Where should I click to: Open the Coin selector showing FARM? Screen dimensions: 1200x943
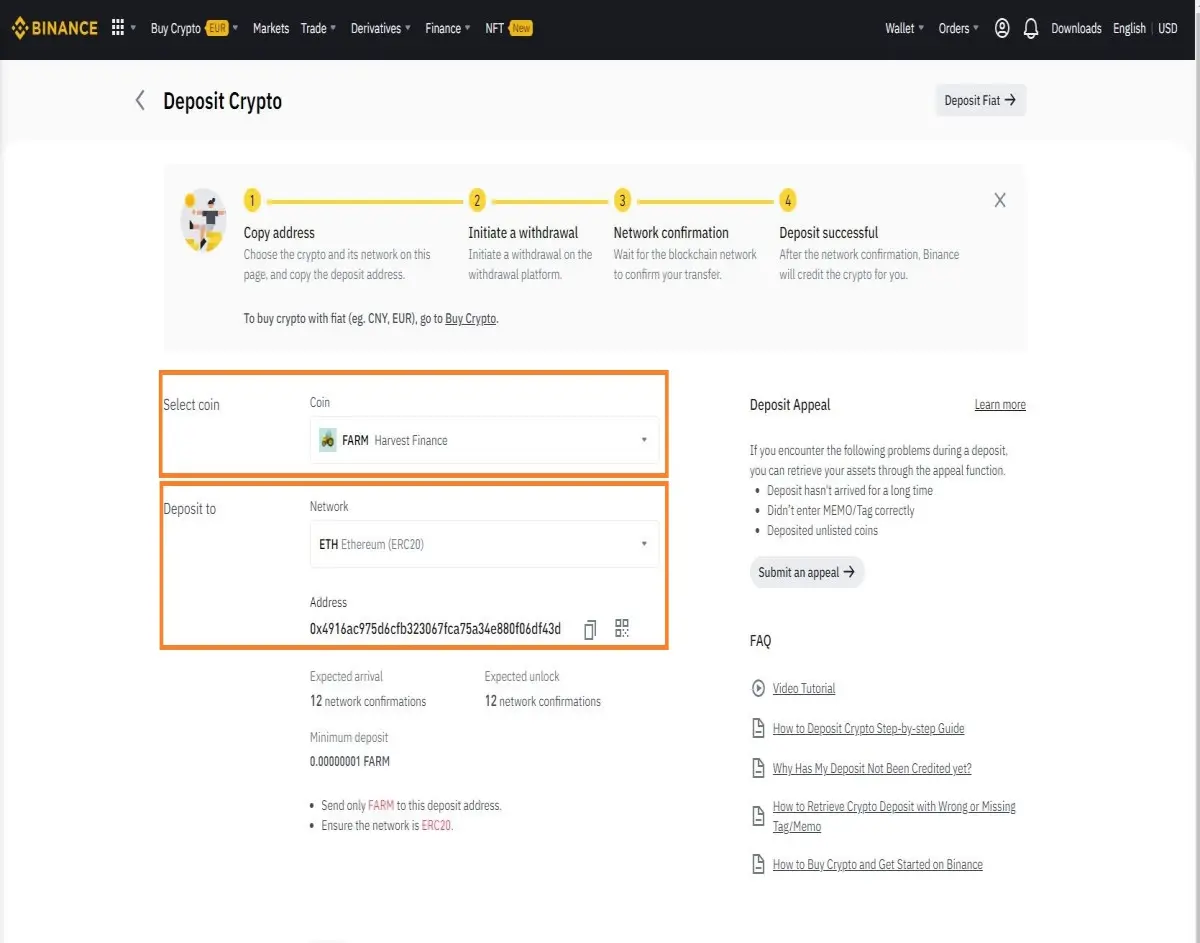(485, 440)
